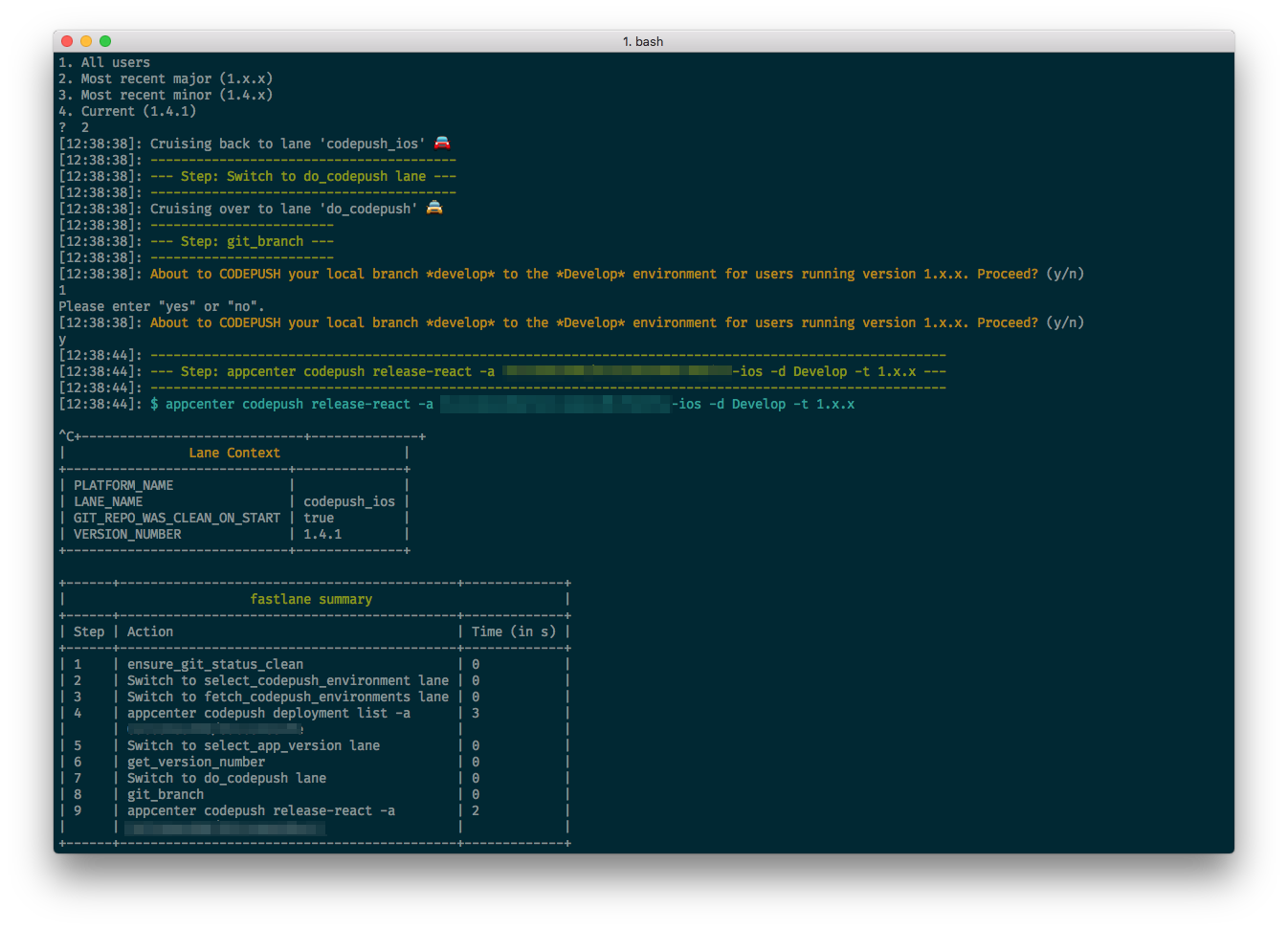Minimize the bash terminal window
The image size is (1288, 930).
pyautogui.click(x=86, y=41)
